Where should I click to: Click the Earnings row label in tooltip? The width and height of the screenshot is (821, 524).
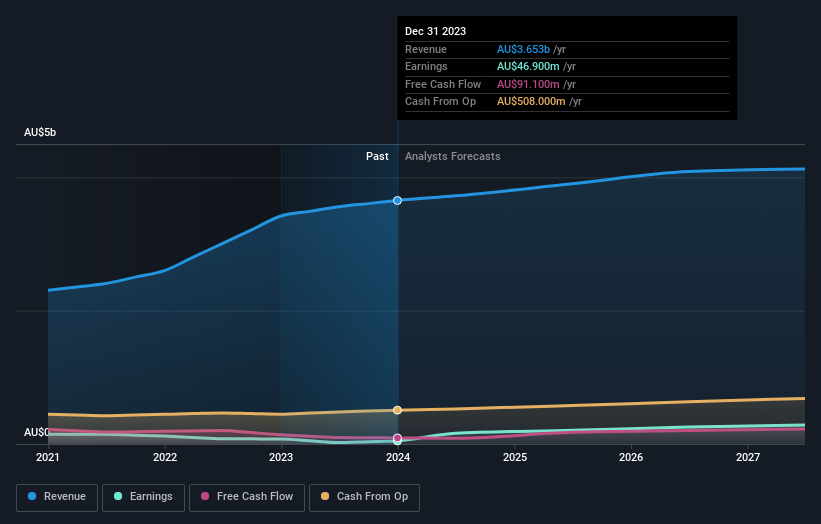(426, 66)
